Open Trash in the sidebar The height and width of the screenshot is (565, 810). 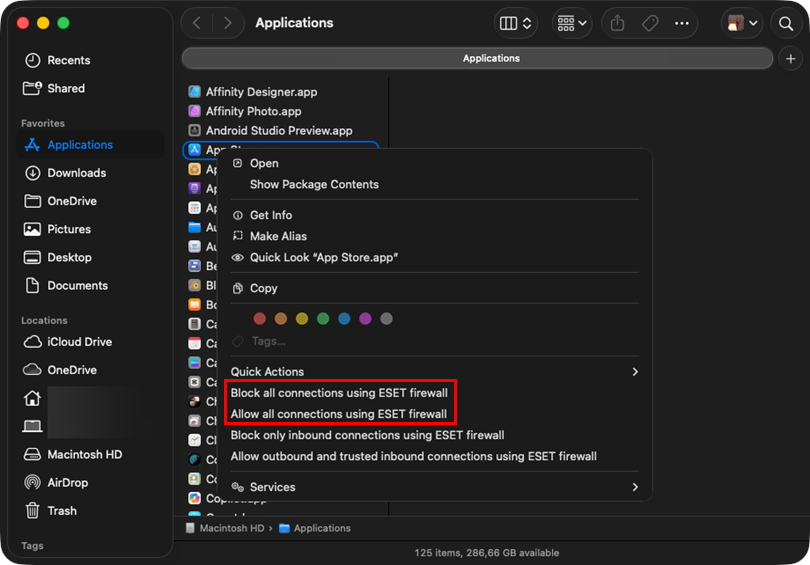coord(61,510)
